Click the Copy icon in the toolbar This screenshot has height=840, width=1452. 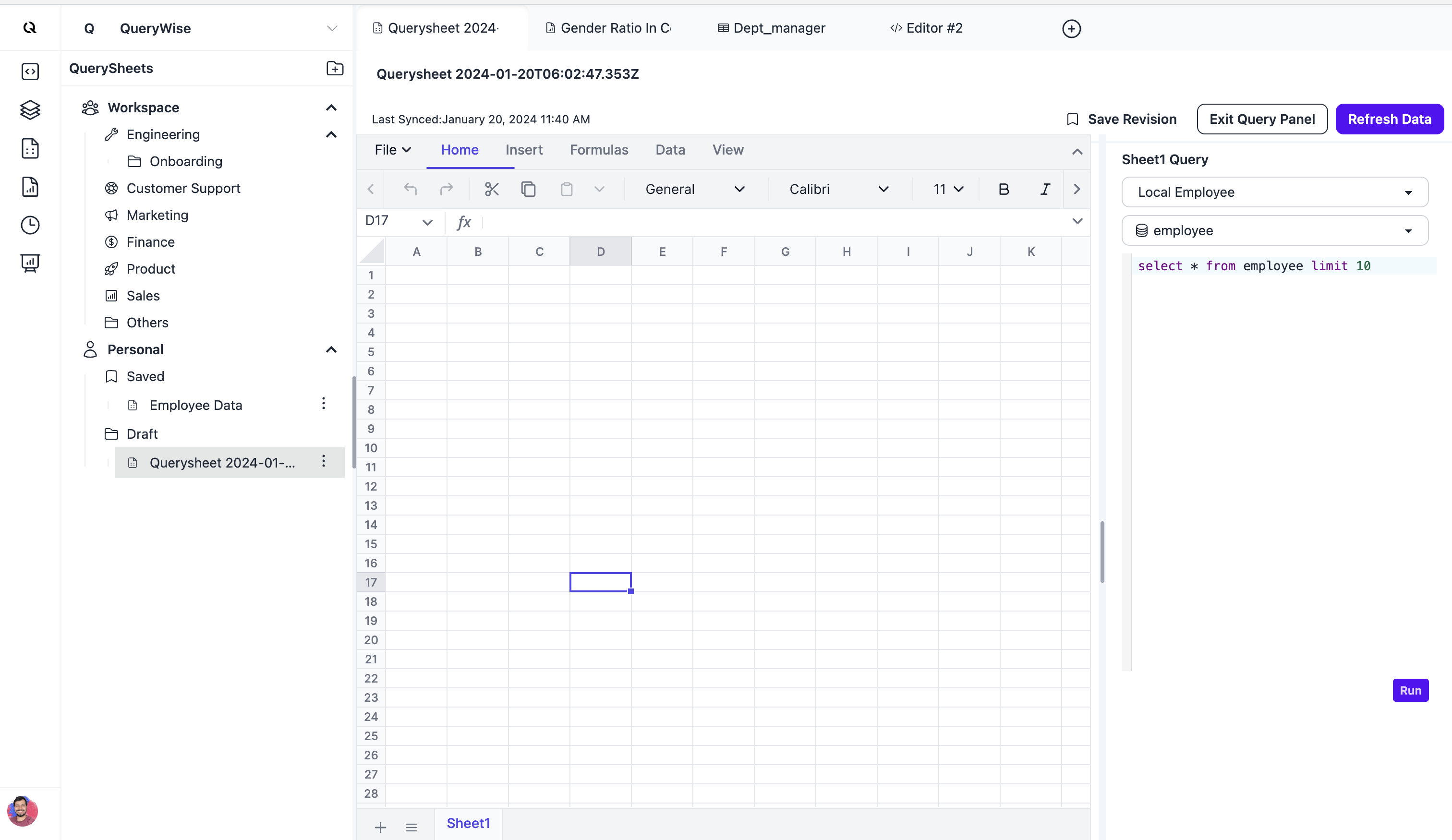point(528,188)
